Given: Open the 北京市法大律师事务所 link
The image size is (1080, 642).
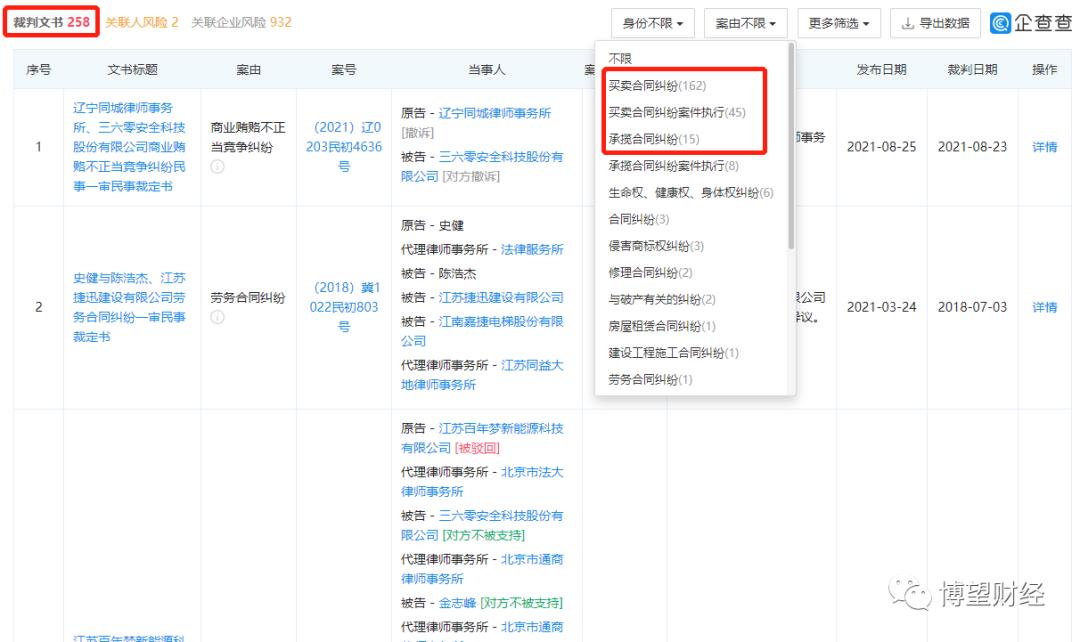Looking at the screenshot, I should 482,482.
